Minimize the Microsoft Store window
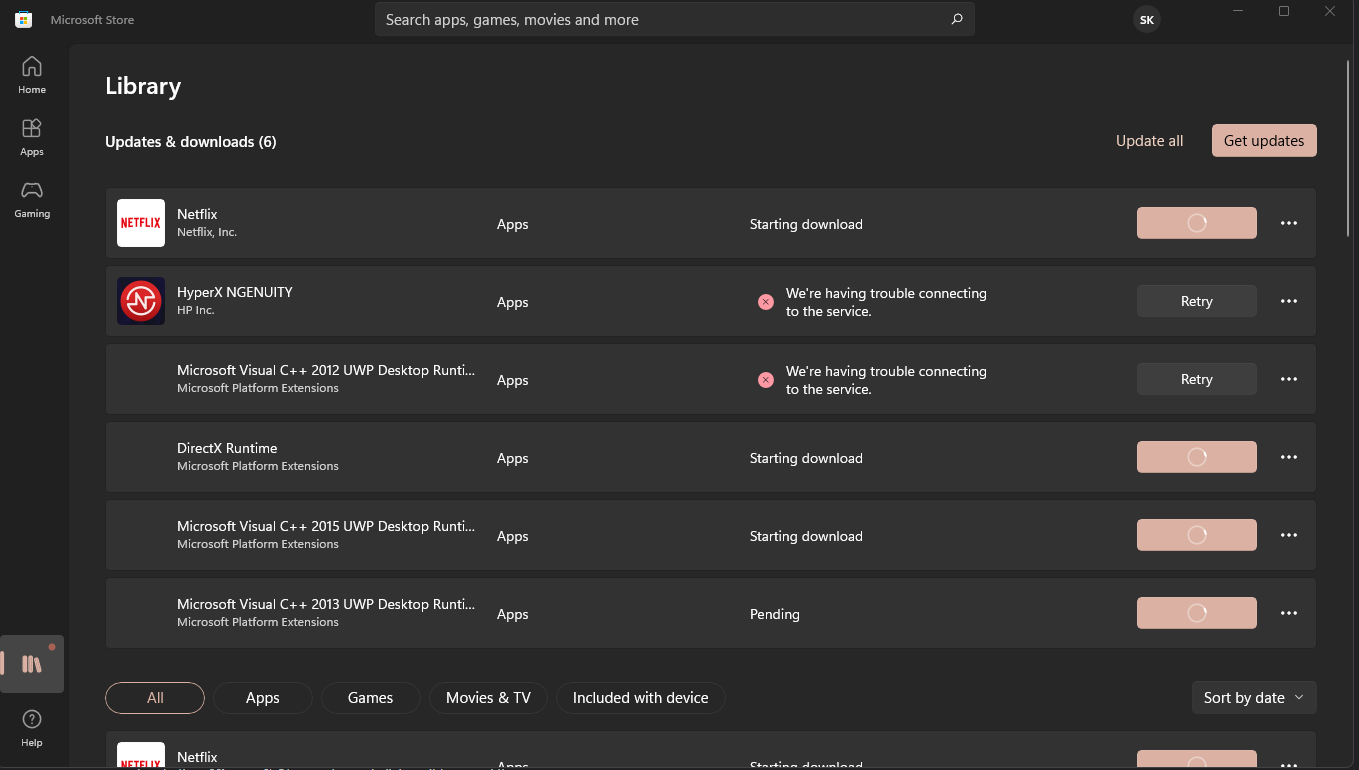The width and height of the screenshot is (1359, 770). click(1239, 11)
